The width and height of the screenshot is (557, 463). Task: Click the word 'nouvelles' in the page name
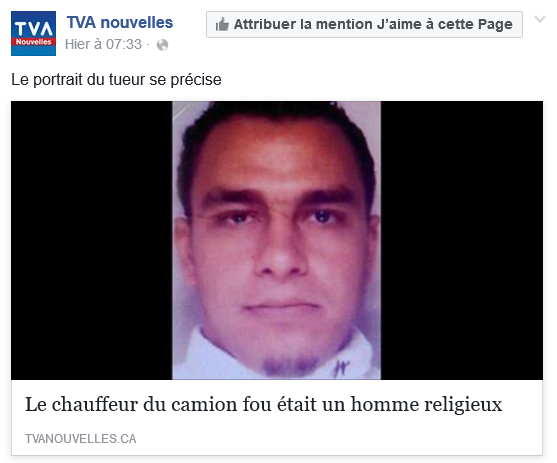(x=137, y=22)
